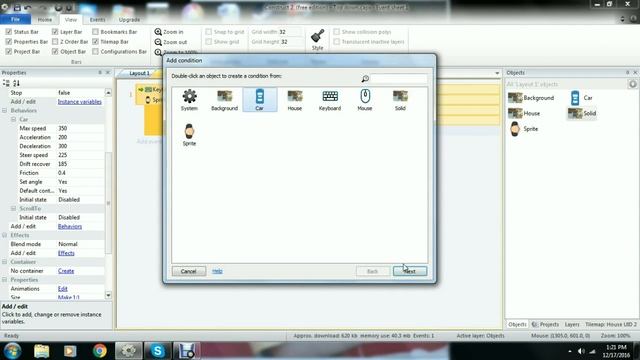This screenshot has width=640, height=360.
Task: Open the Behaviors add/edit link
Action: point(70,227)
